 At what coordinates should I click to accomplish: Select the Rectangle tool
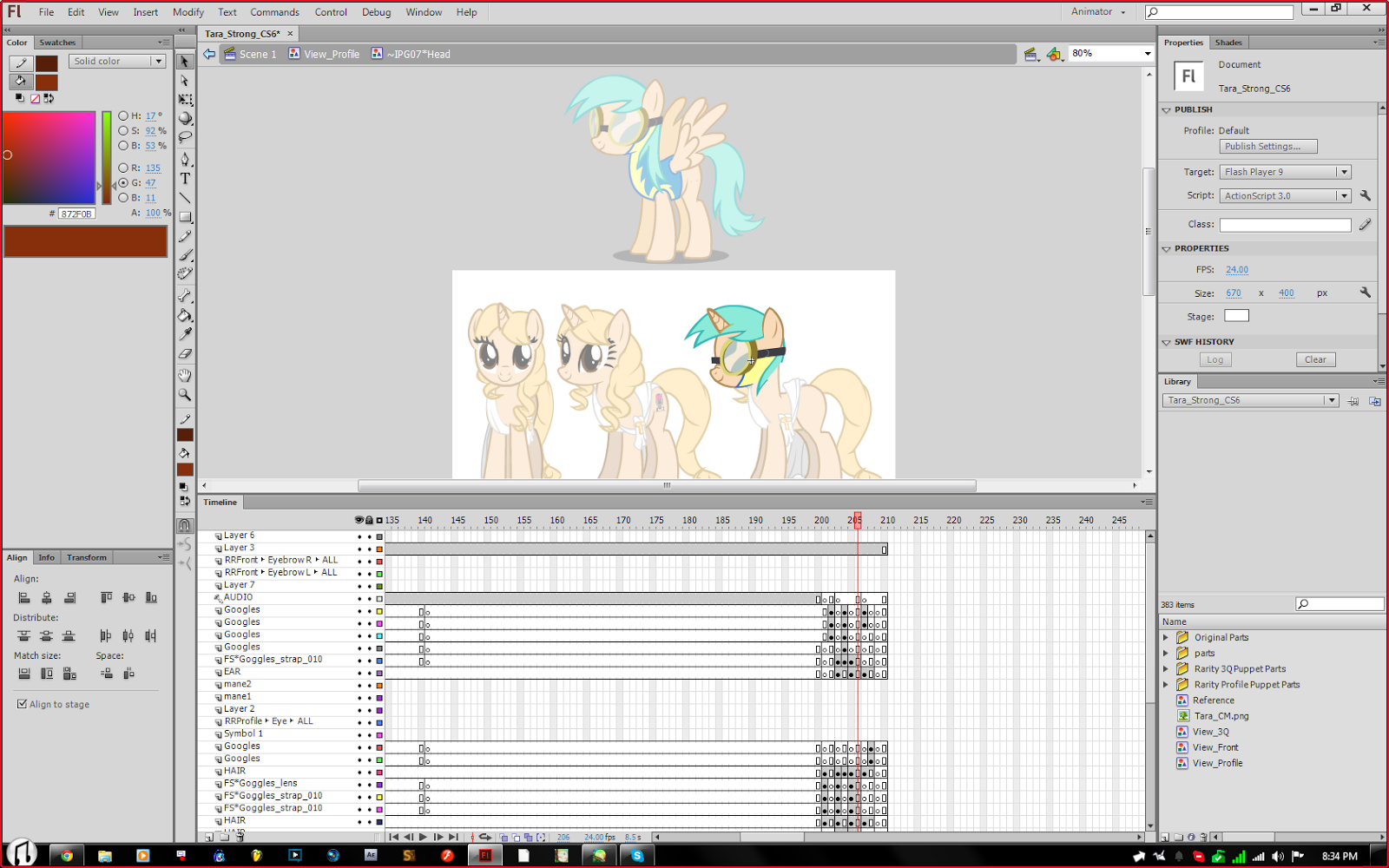pos(185,217)
